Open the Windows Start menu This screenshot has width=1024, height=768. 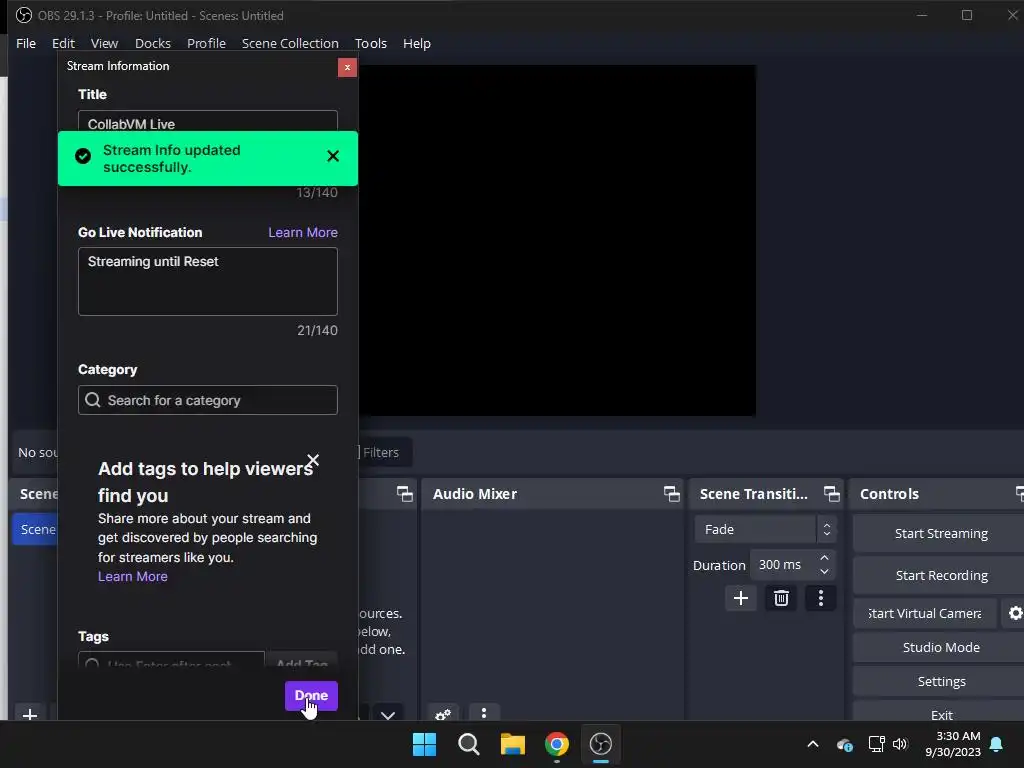(x=424, y=744)
